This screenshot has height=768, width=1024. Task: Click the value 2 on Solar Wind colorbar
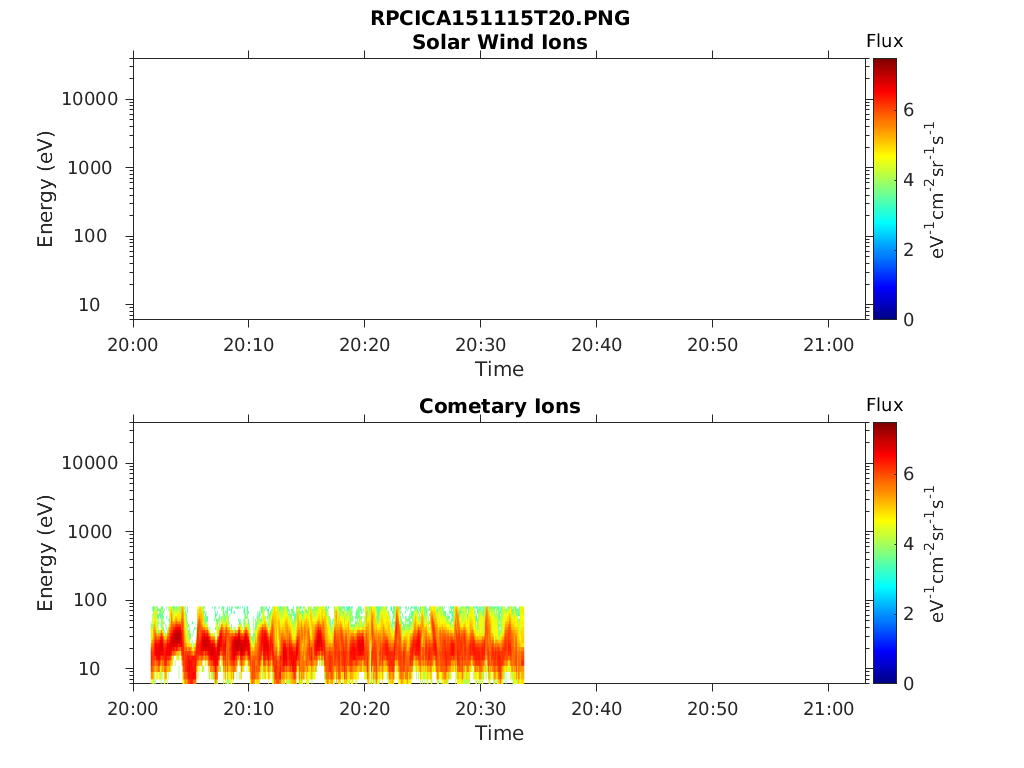point(908,249)
